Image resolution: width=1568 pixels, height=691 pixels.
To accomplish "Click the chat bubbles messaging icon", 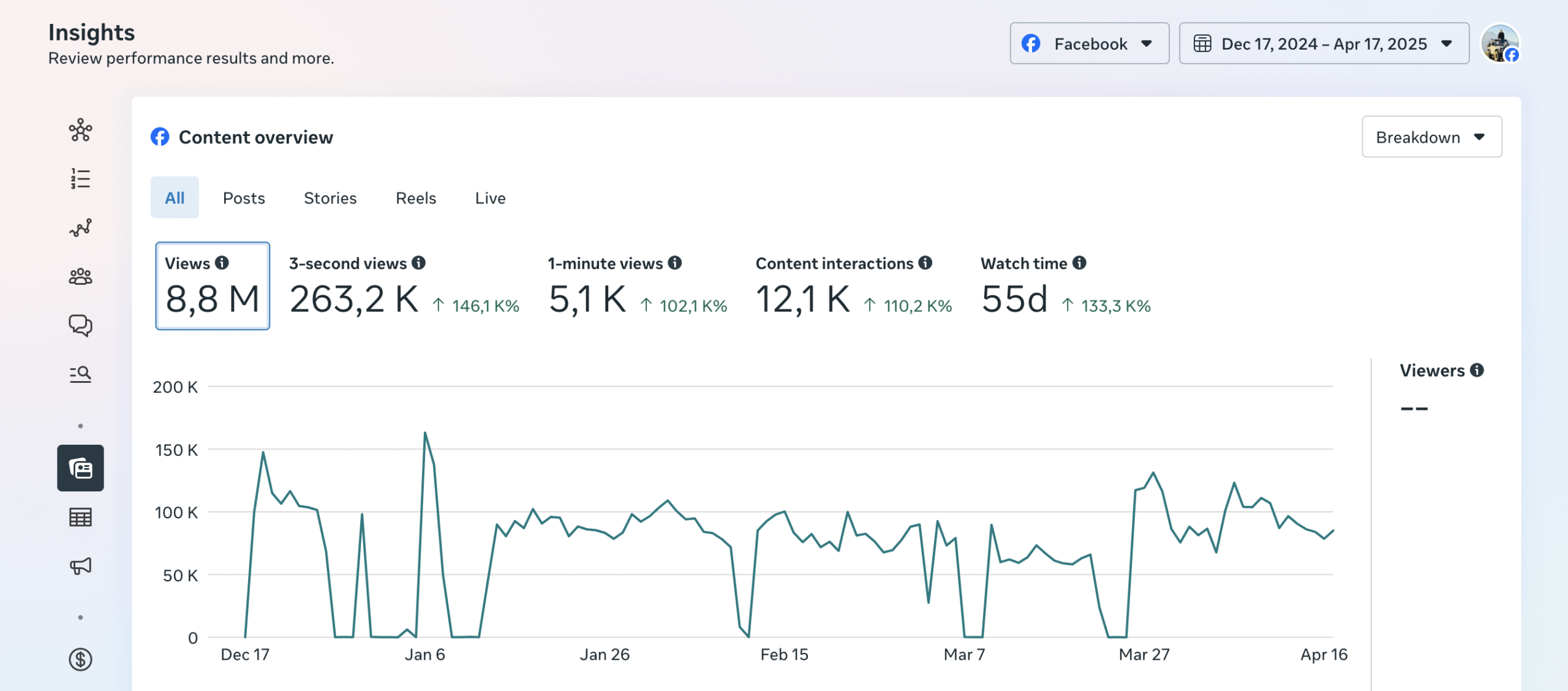I will (80, 325).
